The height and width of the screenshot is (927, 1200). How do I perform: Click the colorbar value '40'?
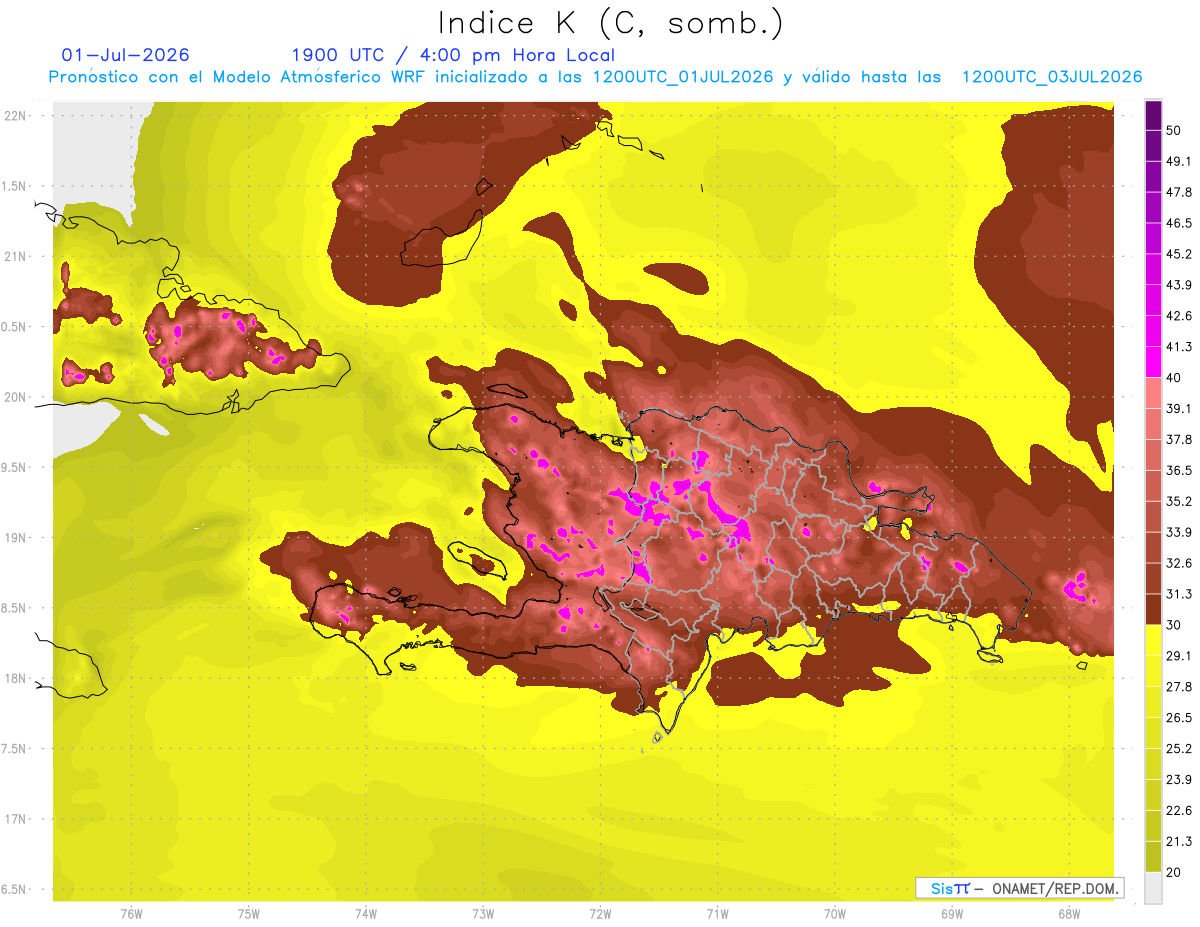pyautogui.click(x=1174, y=378)
